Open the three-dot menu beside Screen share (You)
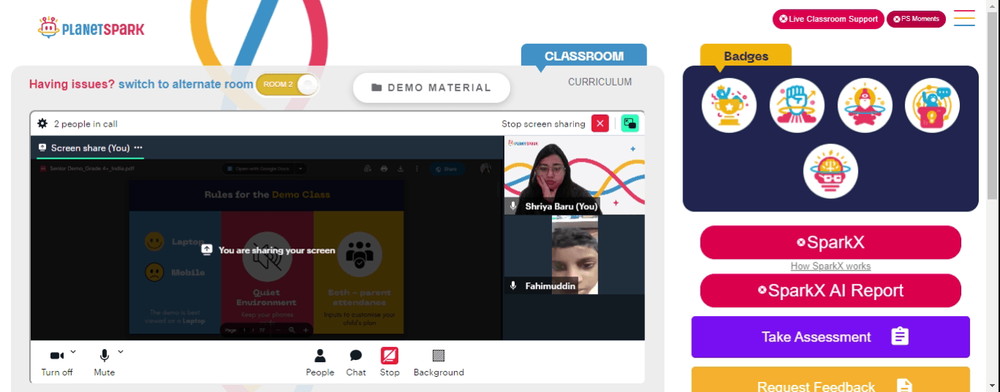Image resolution: width=1000 pixels, height=392 pixels. (x=138, y=148)
